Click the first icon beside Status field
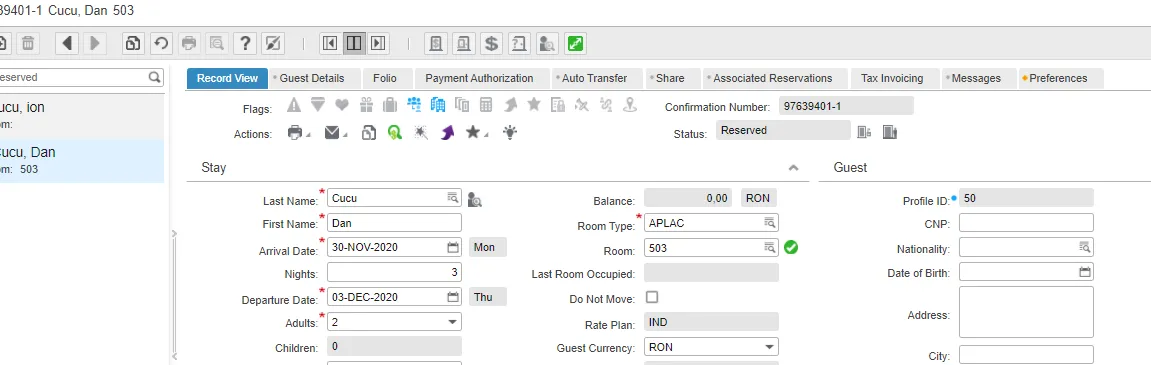Screen dimensions: 1151x365 864,132
